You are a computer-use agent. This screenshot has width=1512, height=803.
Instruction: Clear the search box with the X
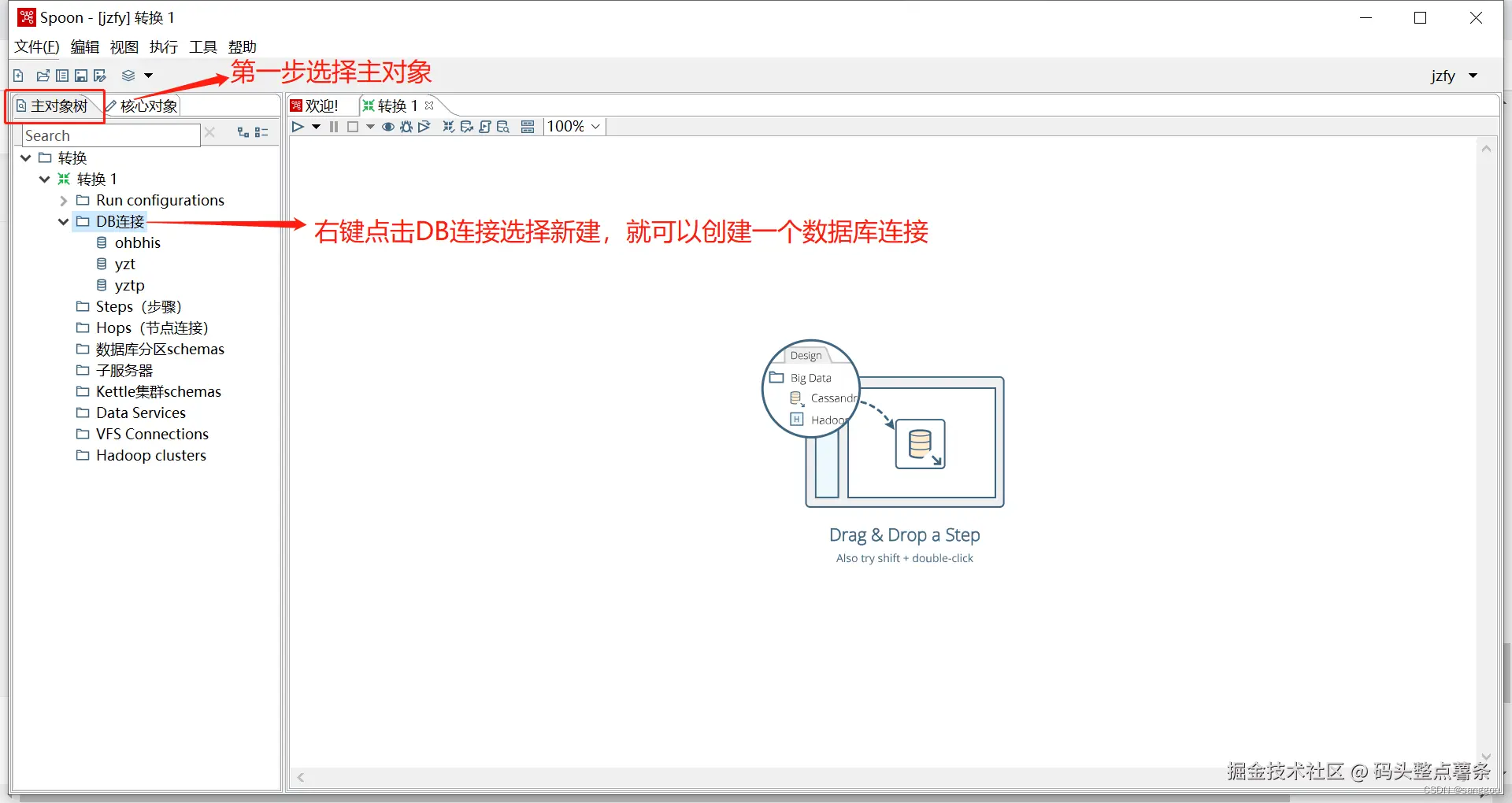(x=209, y=132)
